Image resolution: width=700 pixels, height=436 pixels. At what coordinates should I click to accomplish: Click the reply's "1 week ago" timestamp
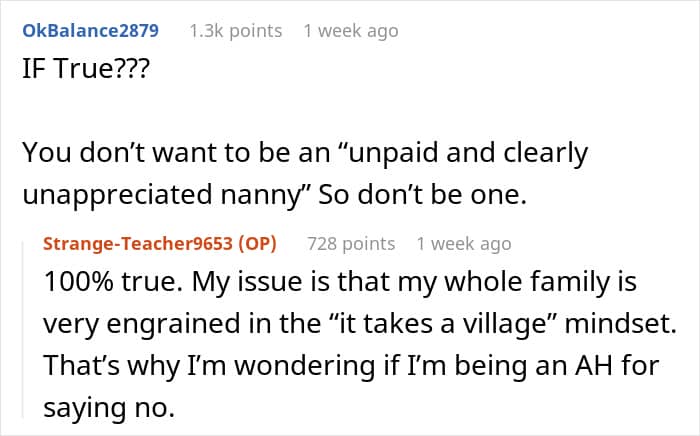463,243
